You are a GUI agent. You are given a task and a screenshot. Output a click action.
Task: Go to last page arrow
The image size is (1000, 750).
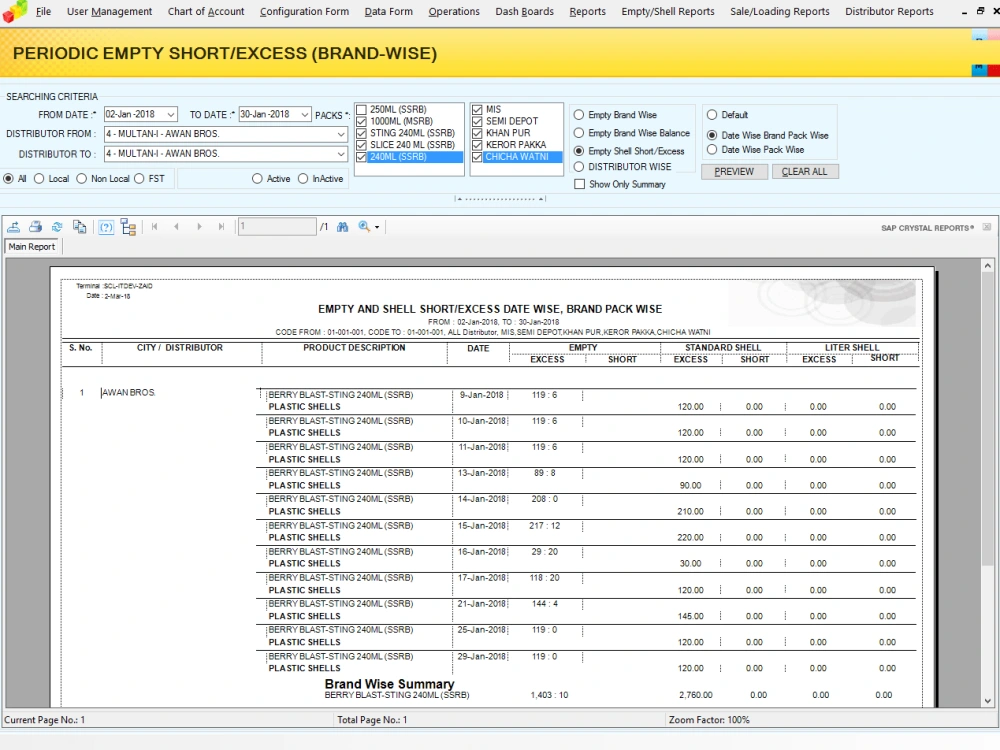coord(221,226)
